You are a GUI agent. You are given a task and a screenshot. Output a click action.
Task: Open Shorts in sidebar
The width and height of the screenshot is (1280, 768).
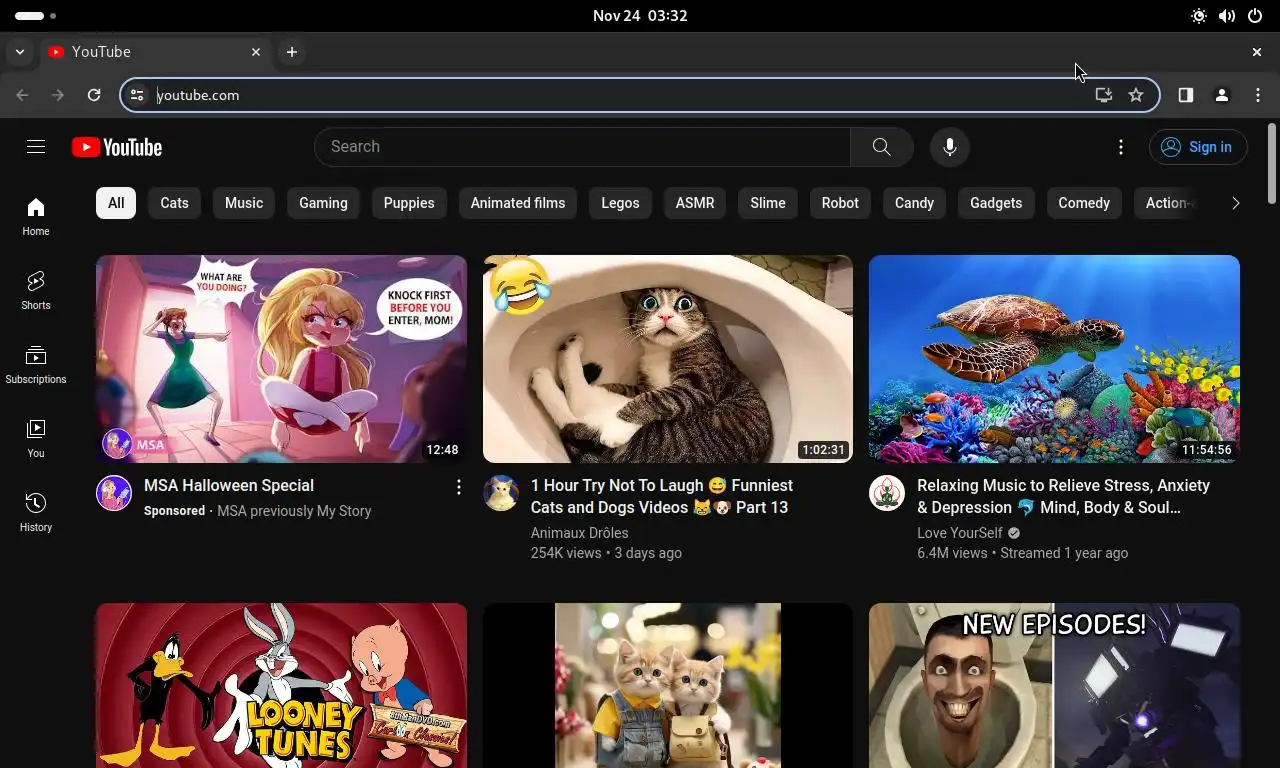pos(36,290)
